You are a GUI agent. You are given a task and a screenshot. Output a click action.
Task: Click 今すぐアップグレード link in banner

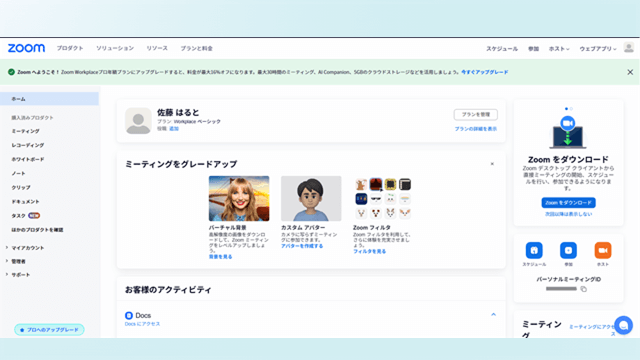point(484,72)
